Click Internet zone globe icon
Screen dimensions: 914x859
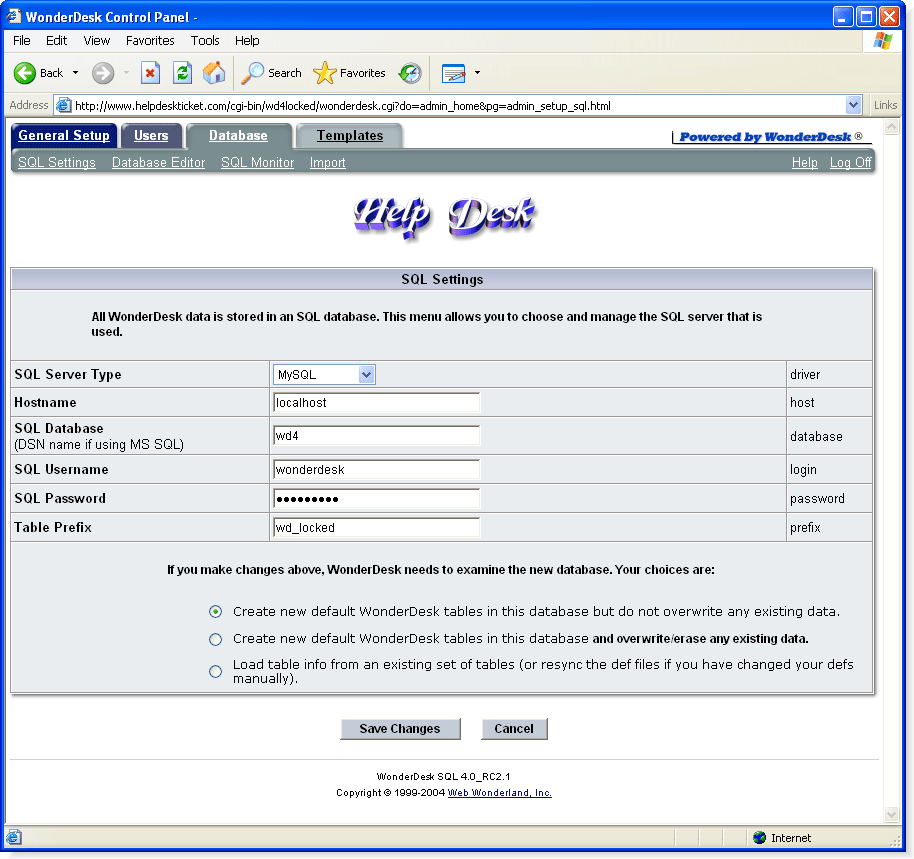pyautogui.click(x=759, y=837)
